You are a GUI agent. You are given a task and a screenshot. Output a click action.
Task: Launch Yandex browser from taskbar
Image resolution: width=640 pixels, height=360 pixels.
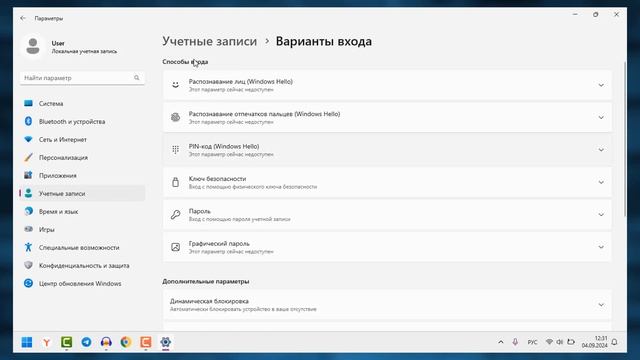coord(47,342)
